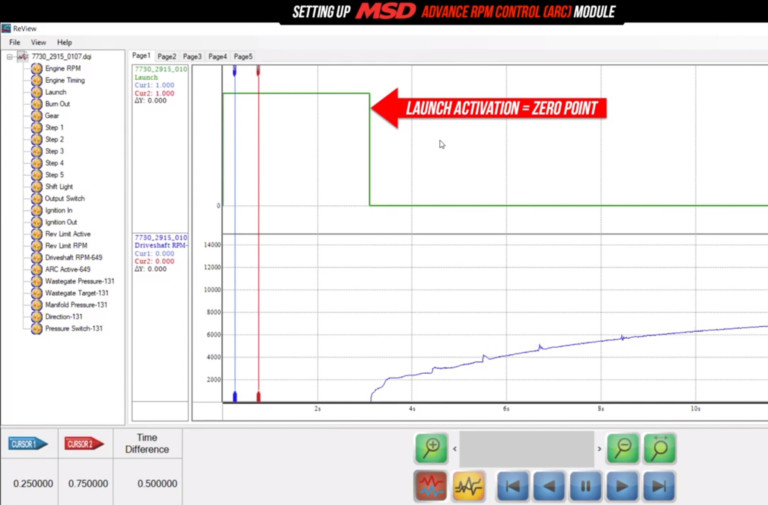Viewport: 768px width, 505px height.
Task: Click the Step 1 channel icon
Action: click(x=37, y=127)
